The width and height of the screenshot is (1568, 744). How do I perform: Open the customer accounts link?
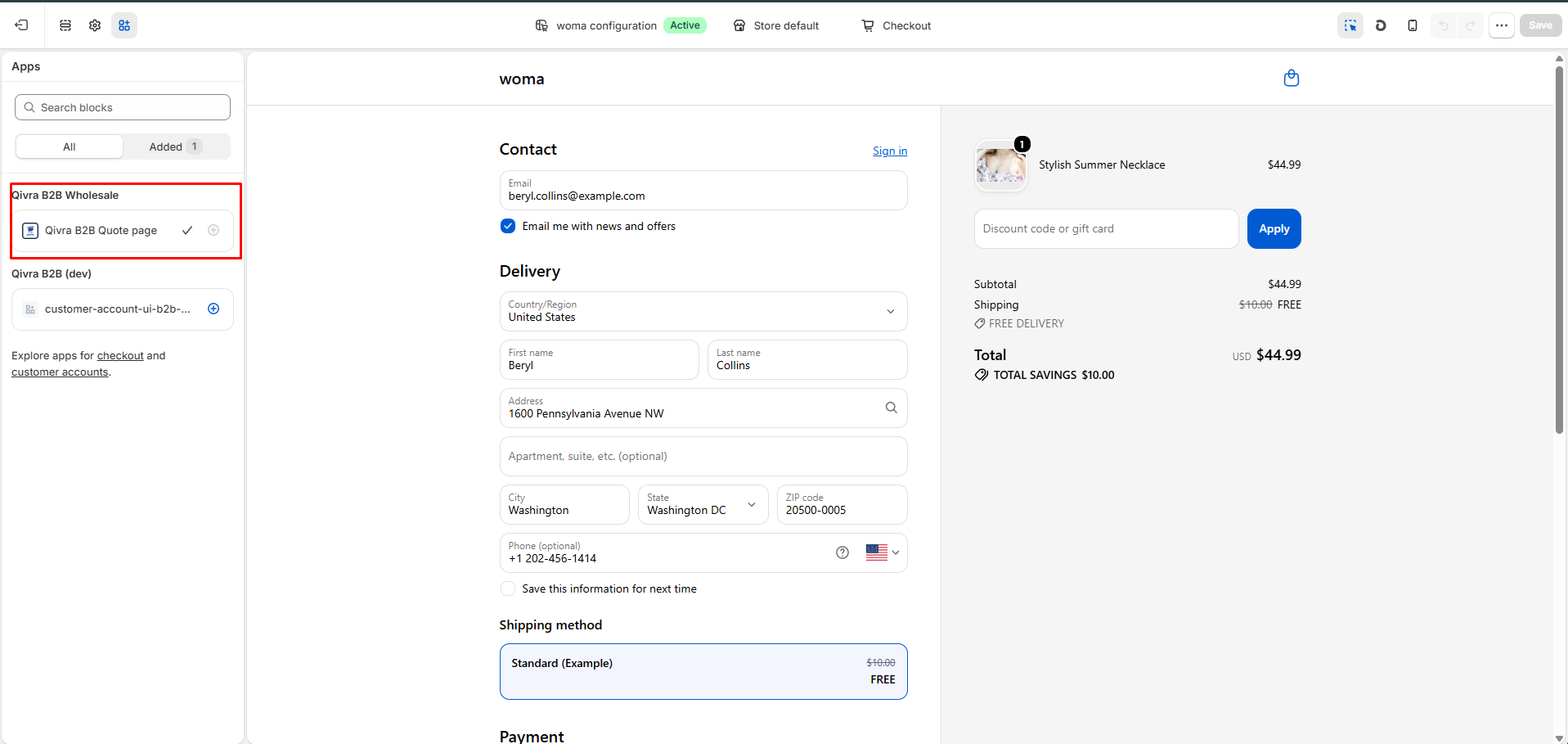click(60, 372)
